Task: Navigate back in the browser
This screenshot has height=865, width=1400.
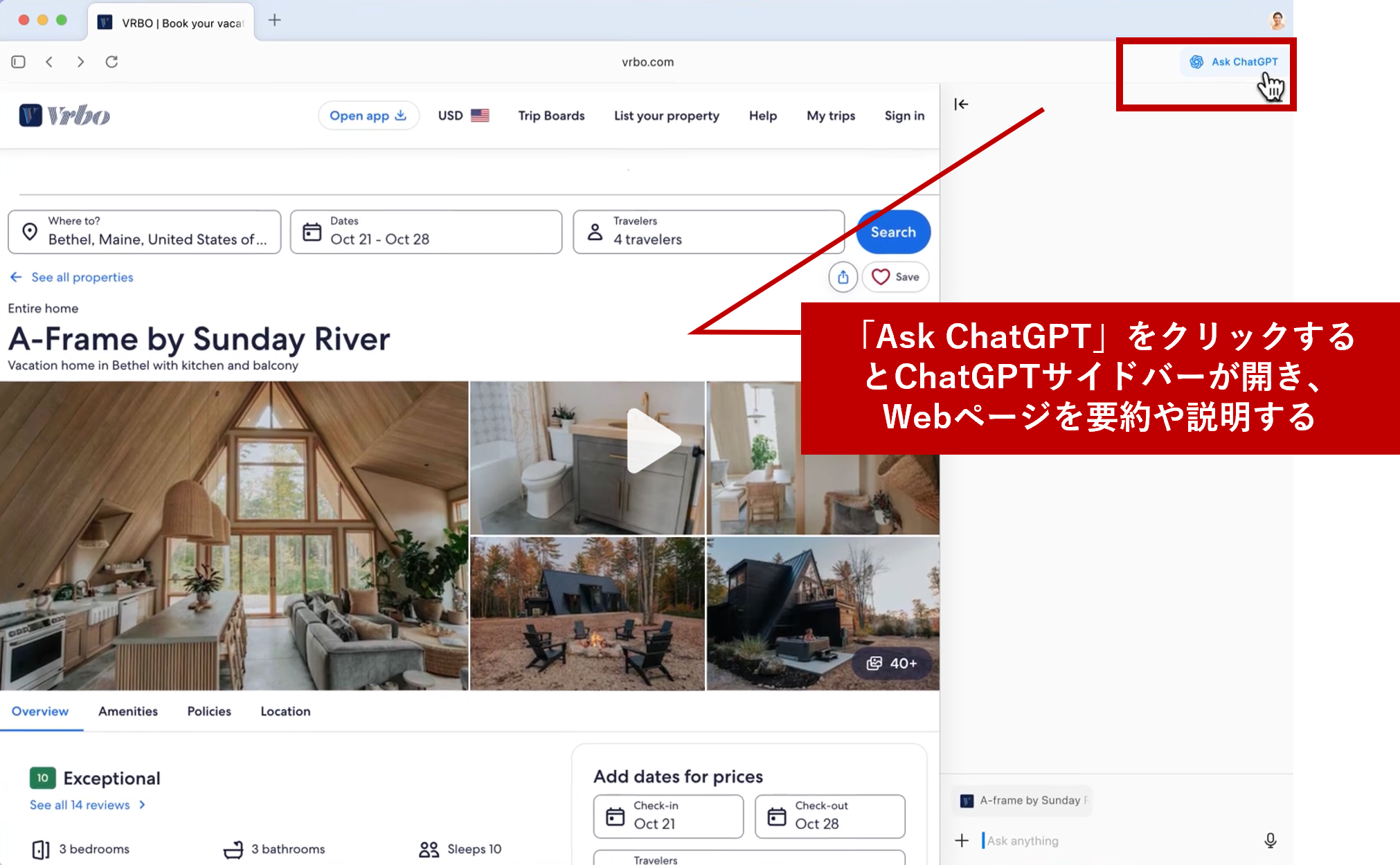Action: tap(49, 62)
